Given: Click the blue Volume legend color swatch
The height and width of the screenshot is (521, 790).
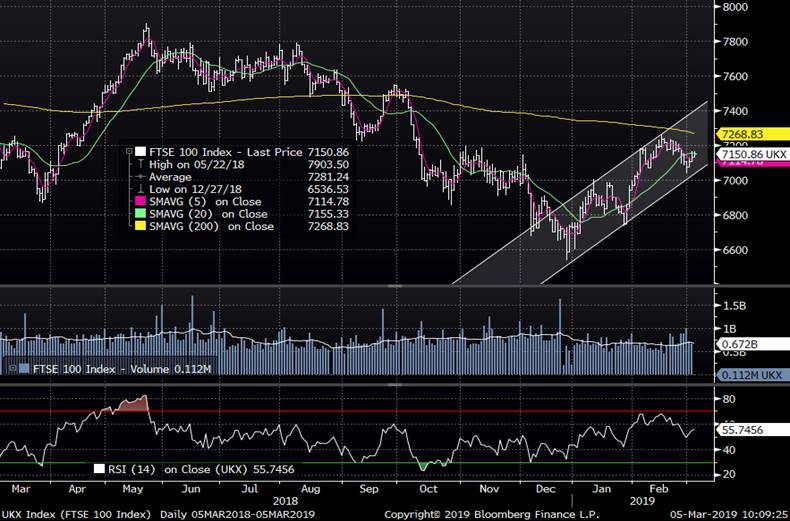Looking at the screenshot, I should (24, 369).
